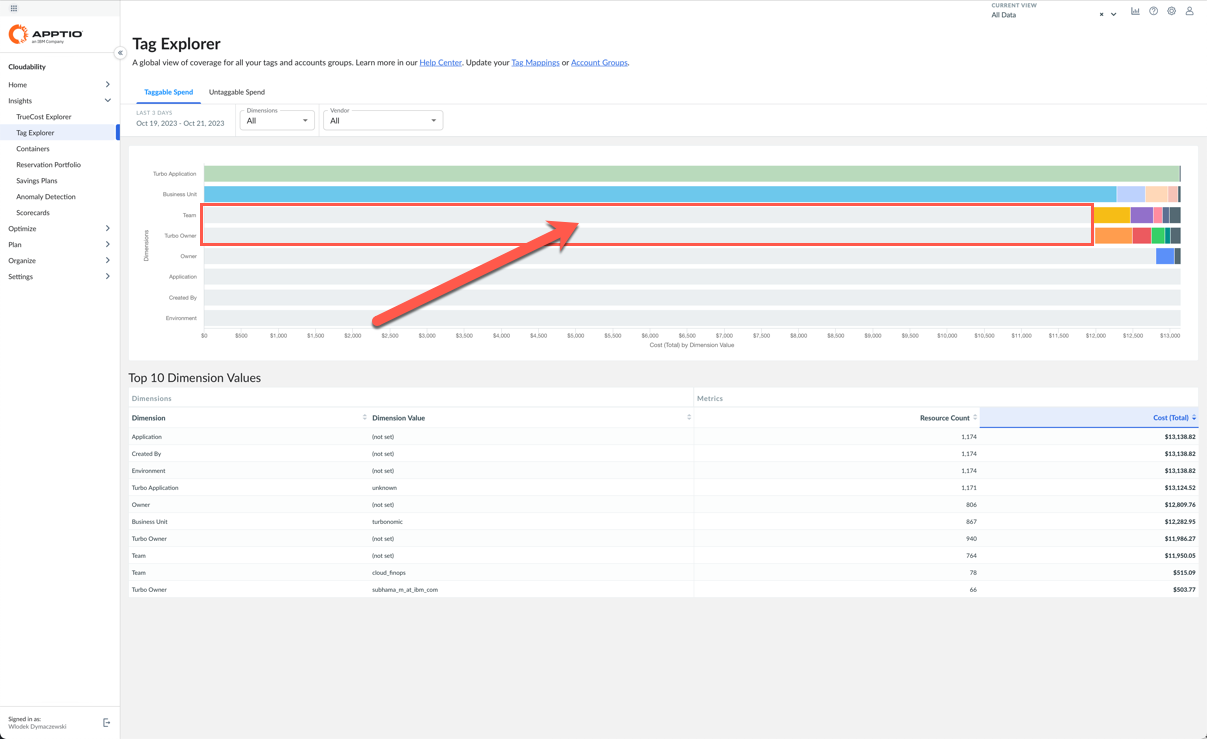Collapse the sidebar with the chevron button
Screen dimensions: 1207x739
(120, 53)
